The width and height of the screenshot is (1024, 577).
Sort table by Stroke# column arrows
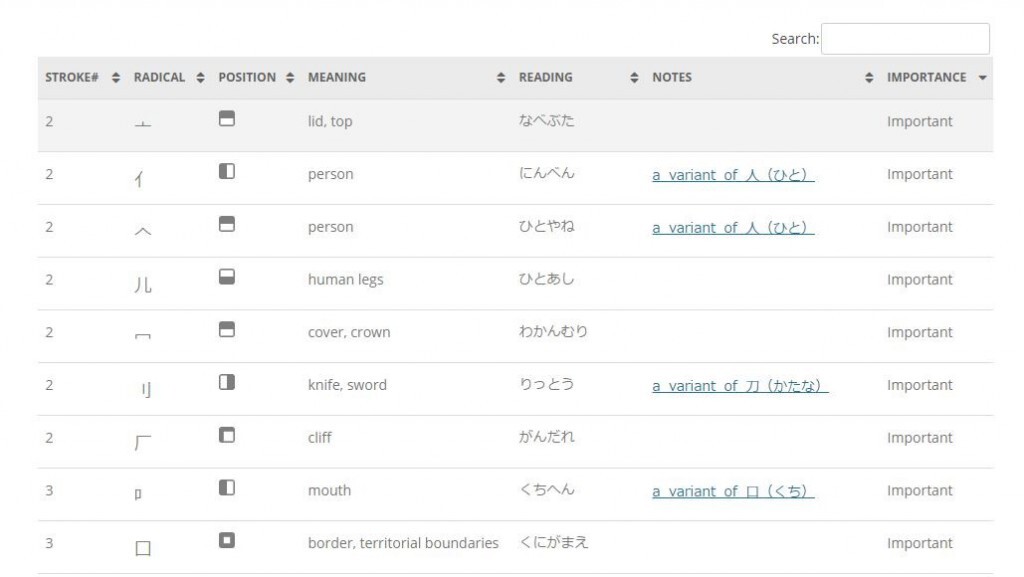(x=116, y=78)
